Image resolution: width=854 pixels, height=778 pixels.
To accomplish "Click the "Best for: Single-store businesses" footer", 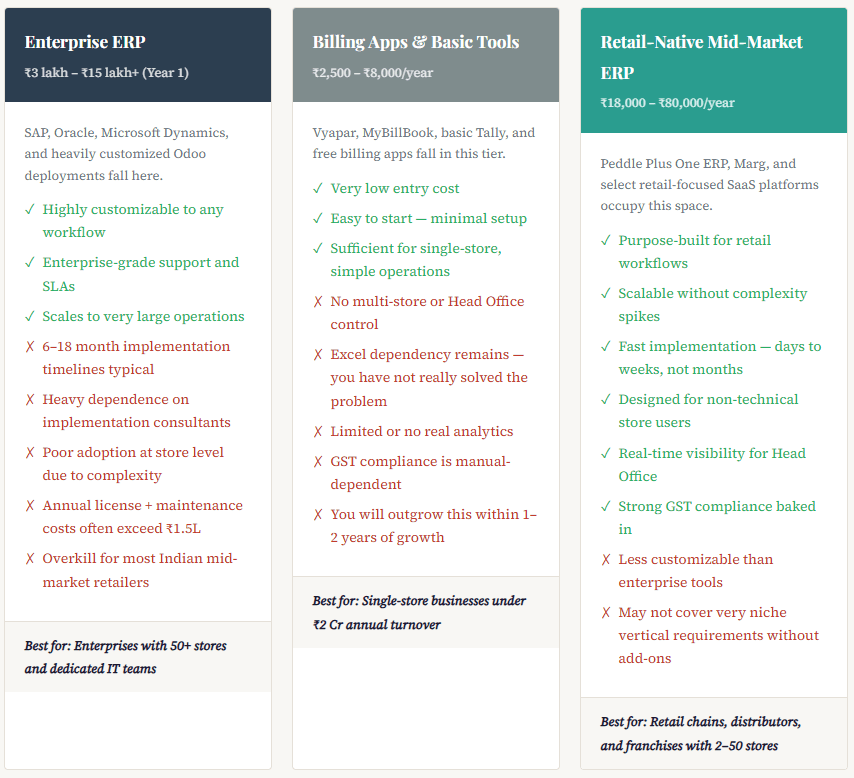I will point(418,612).
